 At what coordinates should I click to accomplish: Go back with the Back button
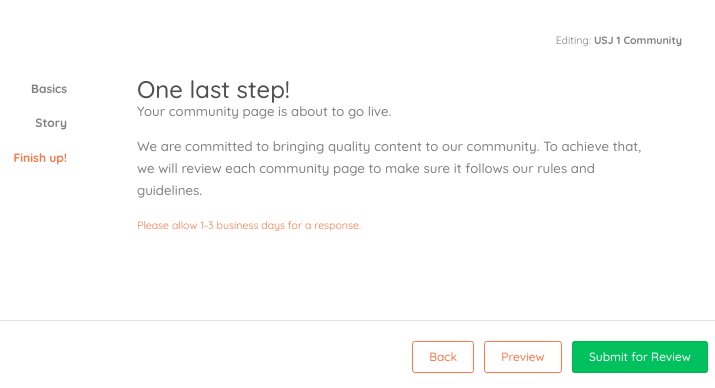tap(443, 357)
